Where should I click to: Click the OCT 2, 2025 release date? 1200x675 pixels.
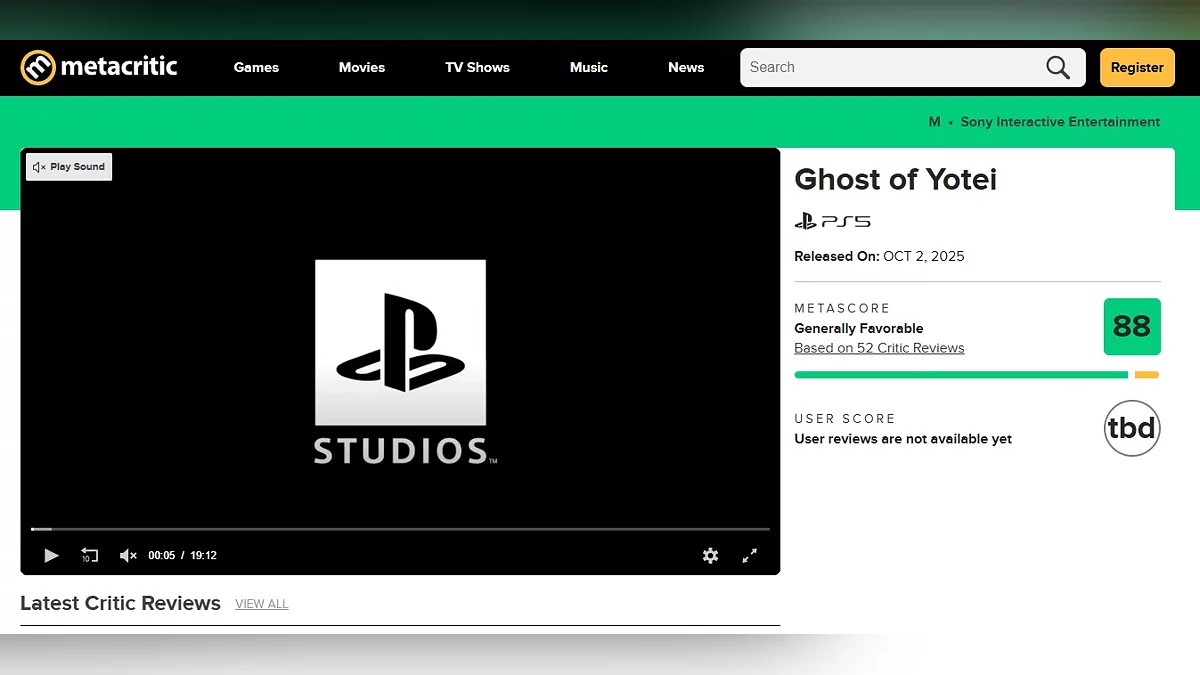click(x=924, y=256)
